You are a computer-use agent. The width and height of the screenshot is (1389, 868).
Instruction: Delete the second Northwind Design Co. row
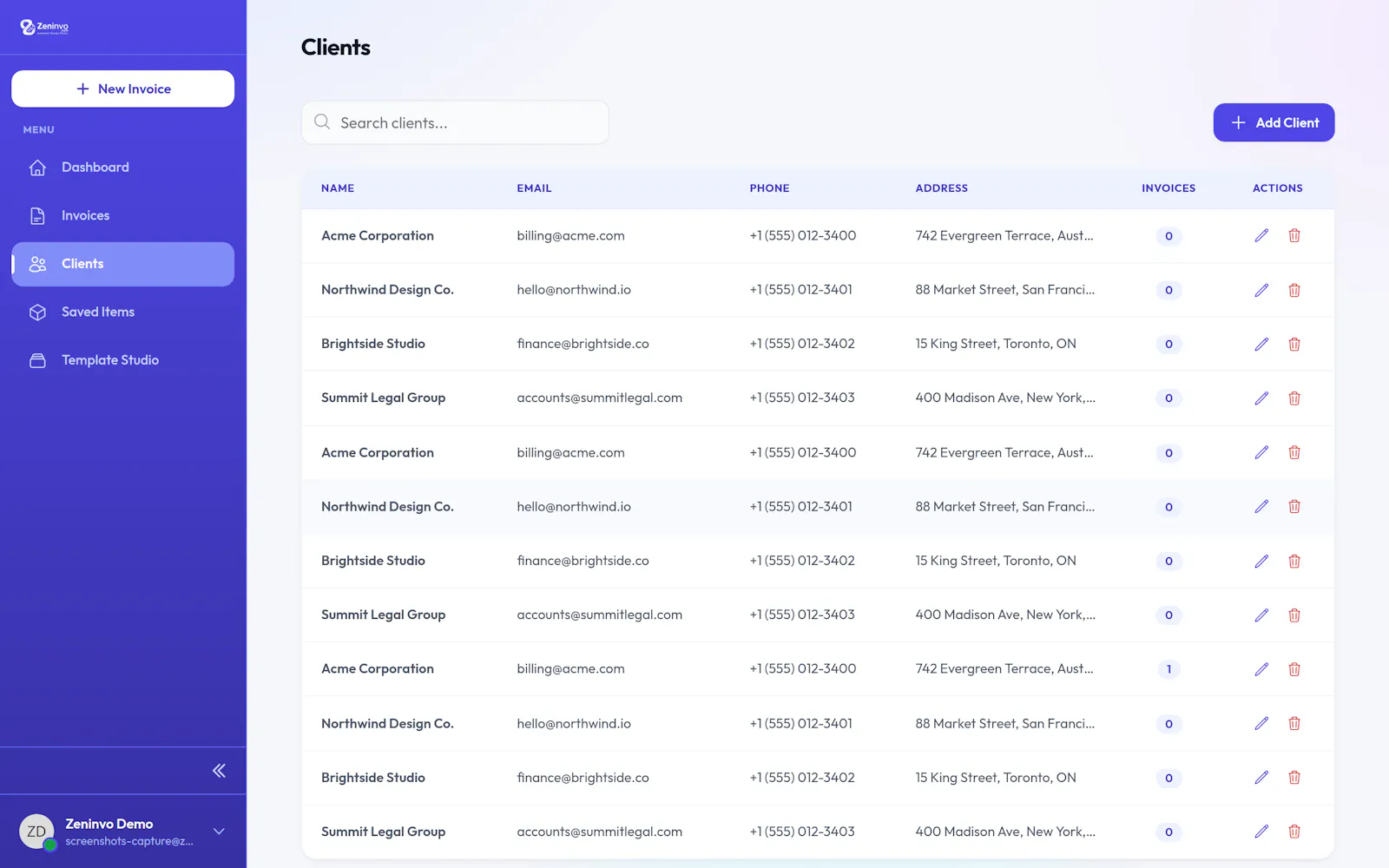point(1294,507)
